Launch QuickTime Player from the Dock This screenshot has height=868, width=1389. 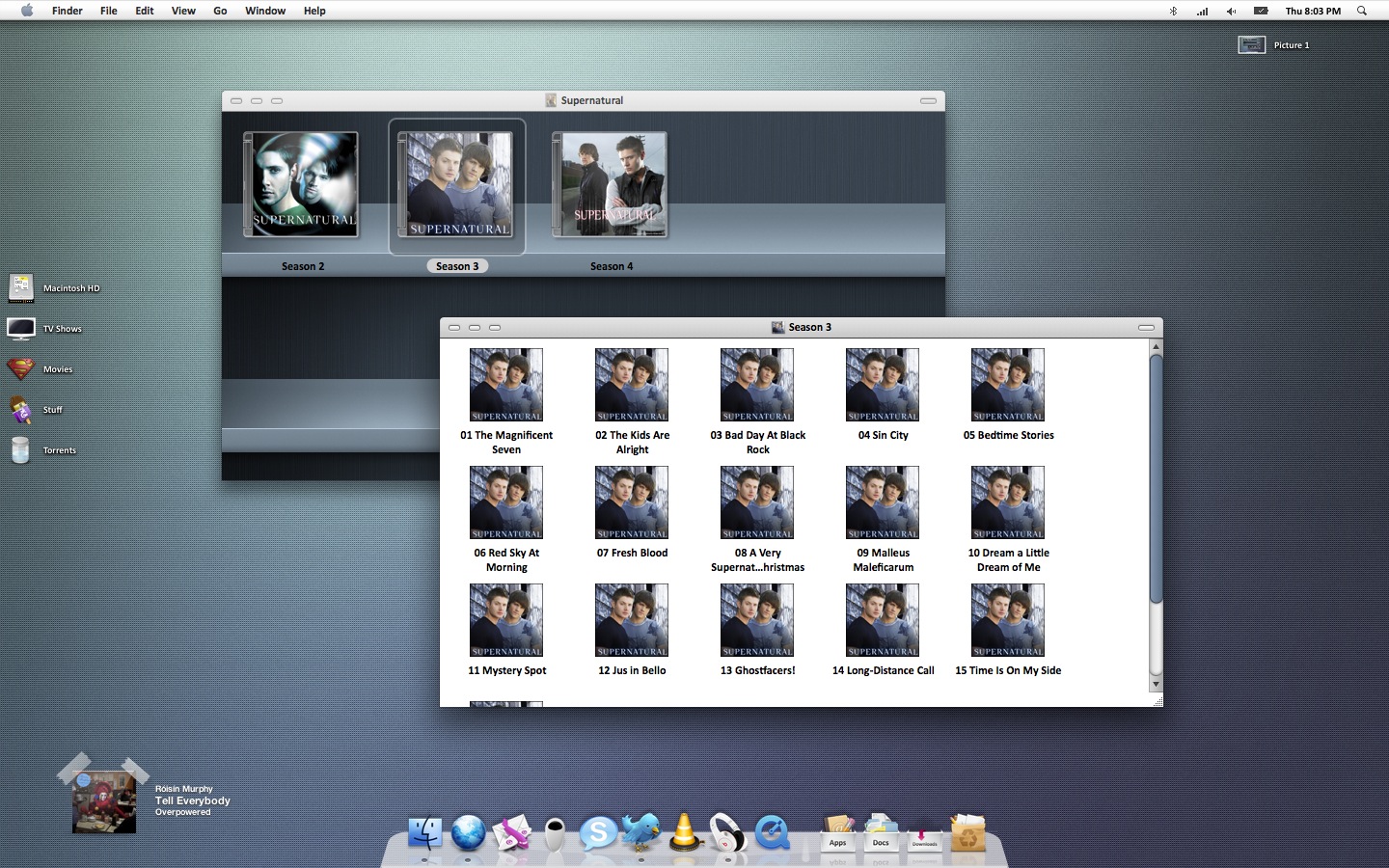[x=773, y=832]
